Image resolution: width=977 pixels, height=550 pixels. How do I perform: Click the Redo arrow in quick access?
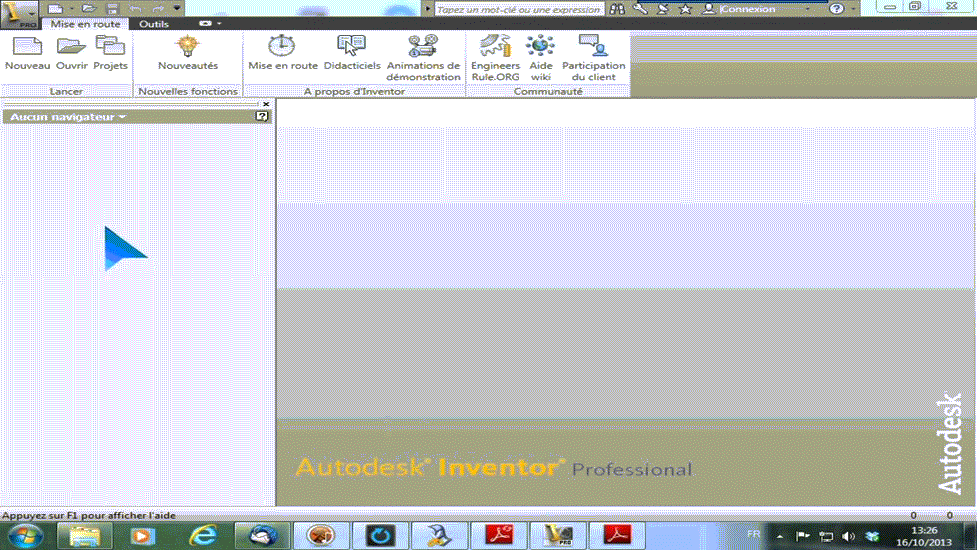158,9
